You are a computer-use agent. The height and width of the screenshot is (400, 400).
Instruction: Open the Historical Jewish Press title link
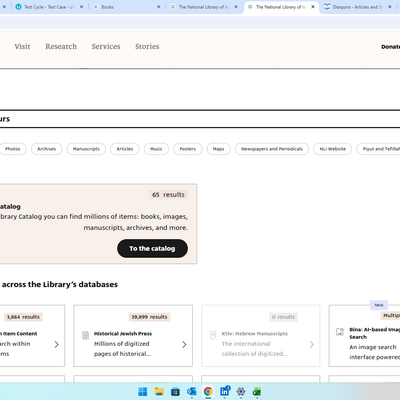click(123, 334)
